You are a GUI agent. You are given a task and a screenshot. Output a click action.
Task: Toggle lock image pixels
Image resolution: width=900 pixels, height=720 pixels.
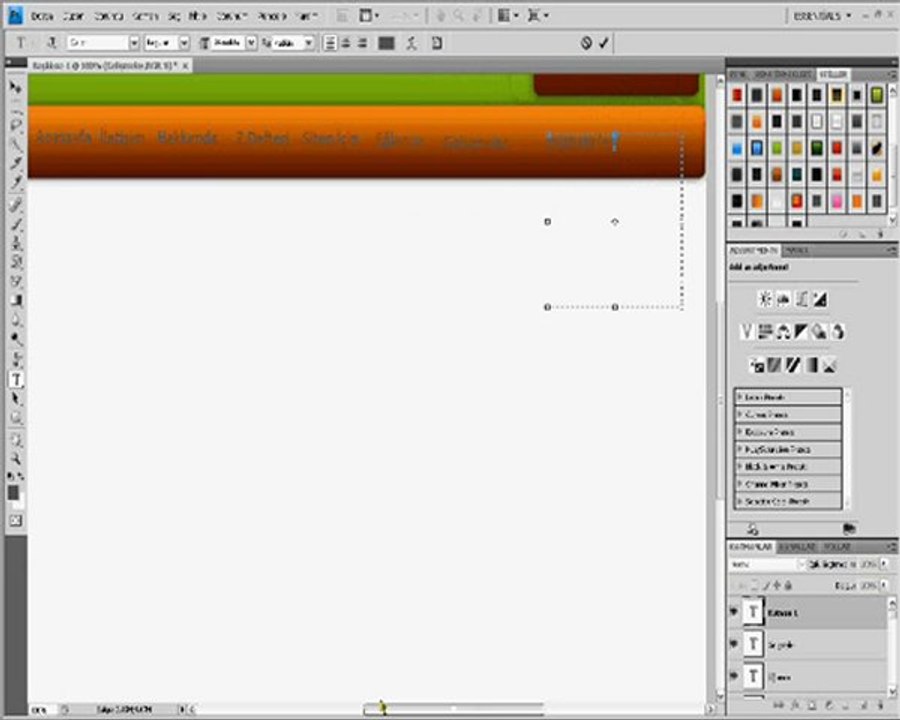765,586
